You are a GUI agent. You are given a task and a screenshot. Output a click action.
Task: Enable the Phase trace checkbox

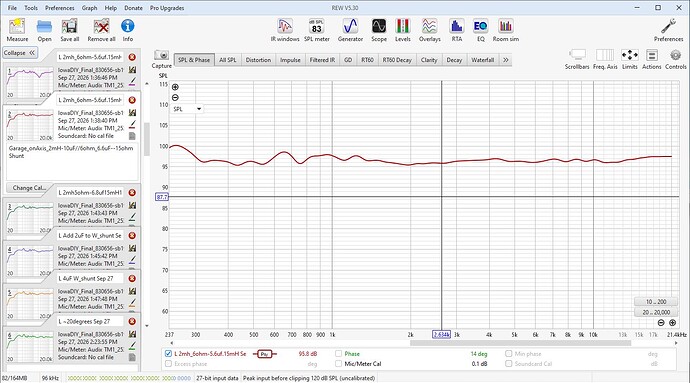pyautogui.click(x=338, y=354)
